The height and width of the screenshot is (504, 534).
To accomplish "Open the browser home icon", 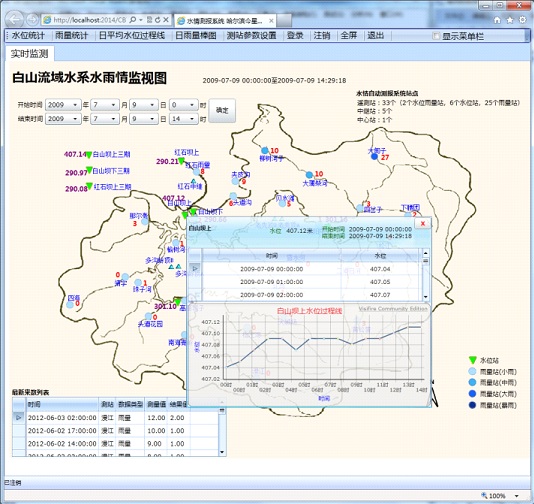I will 497,20.
